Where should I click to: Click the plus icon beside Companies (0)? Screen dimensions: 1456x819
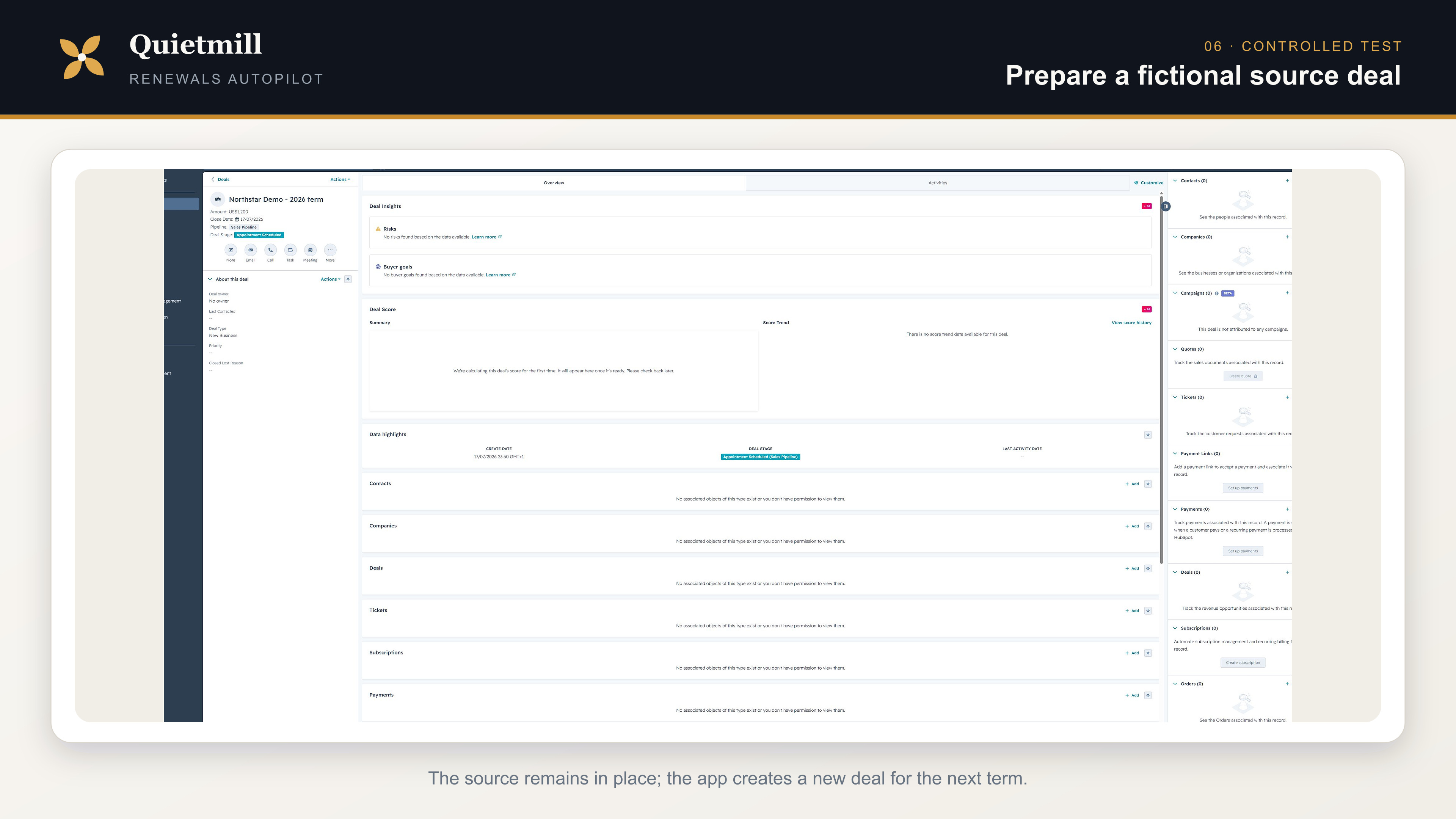1287,237
